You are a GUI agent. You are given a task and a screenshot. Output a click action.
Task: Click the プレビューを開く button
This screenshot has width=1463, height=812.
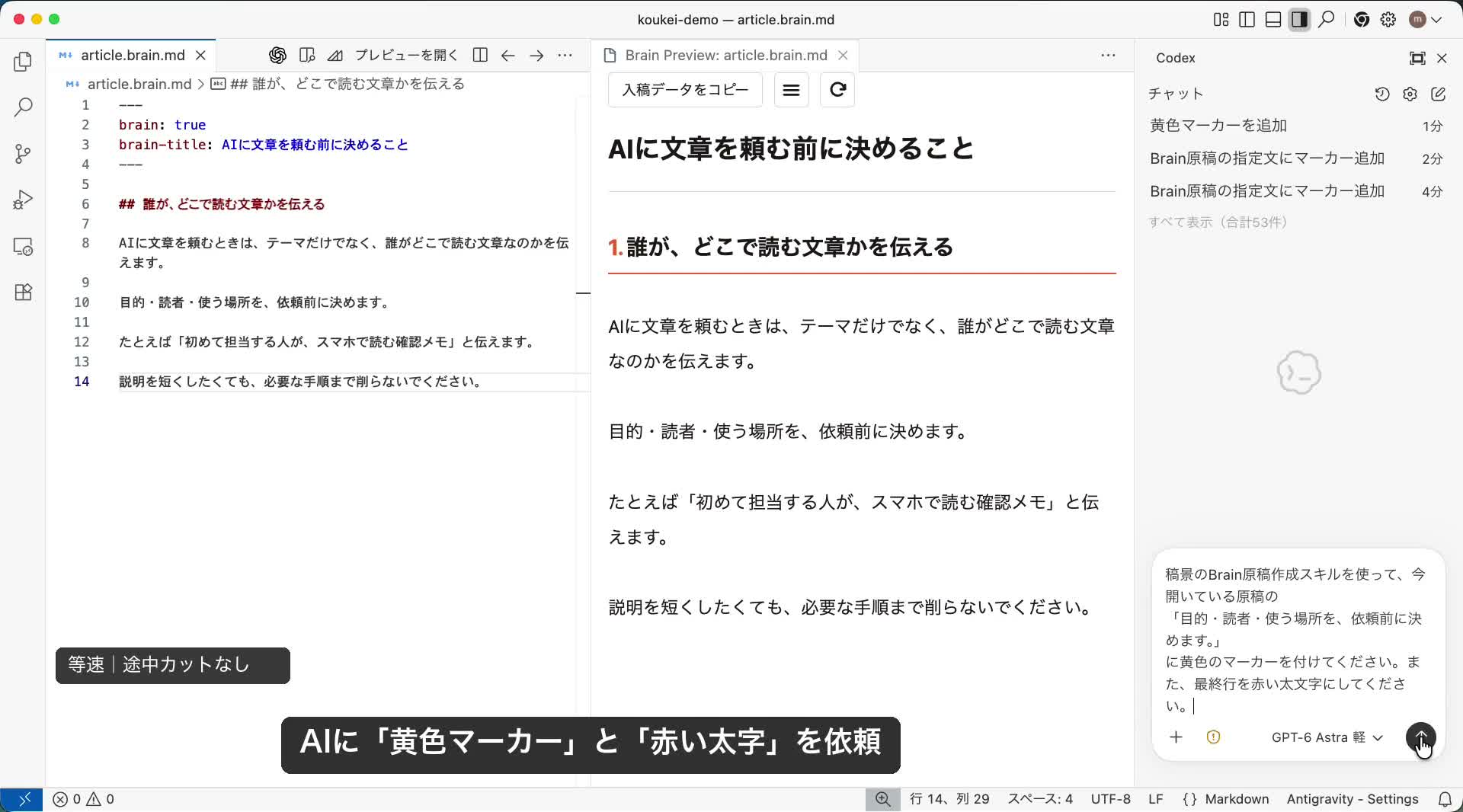[406, 55]
